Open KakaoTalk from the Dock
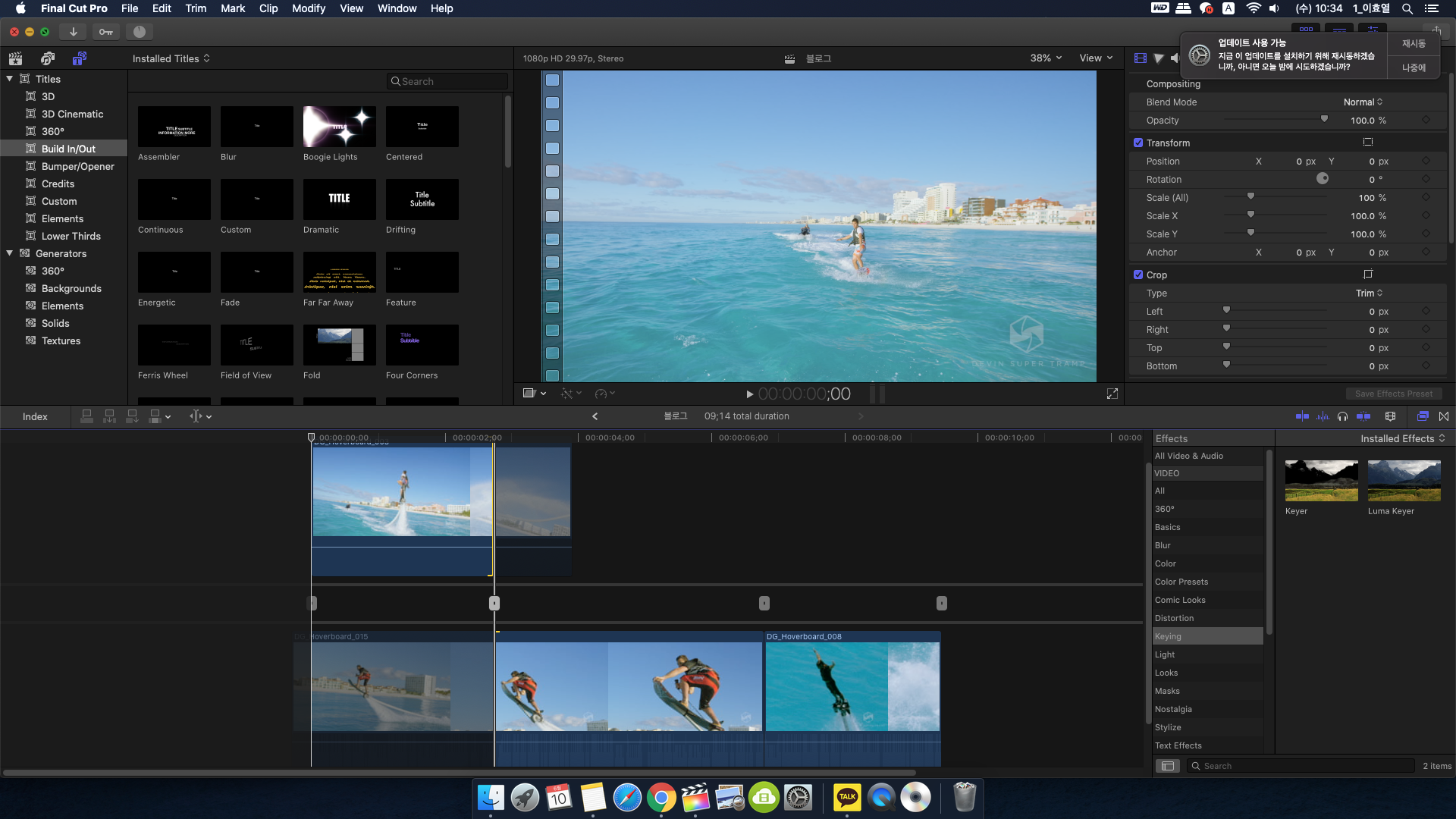The image size is (1456, 819). tap(847, 798)
